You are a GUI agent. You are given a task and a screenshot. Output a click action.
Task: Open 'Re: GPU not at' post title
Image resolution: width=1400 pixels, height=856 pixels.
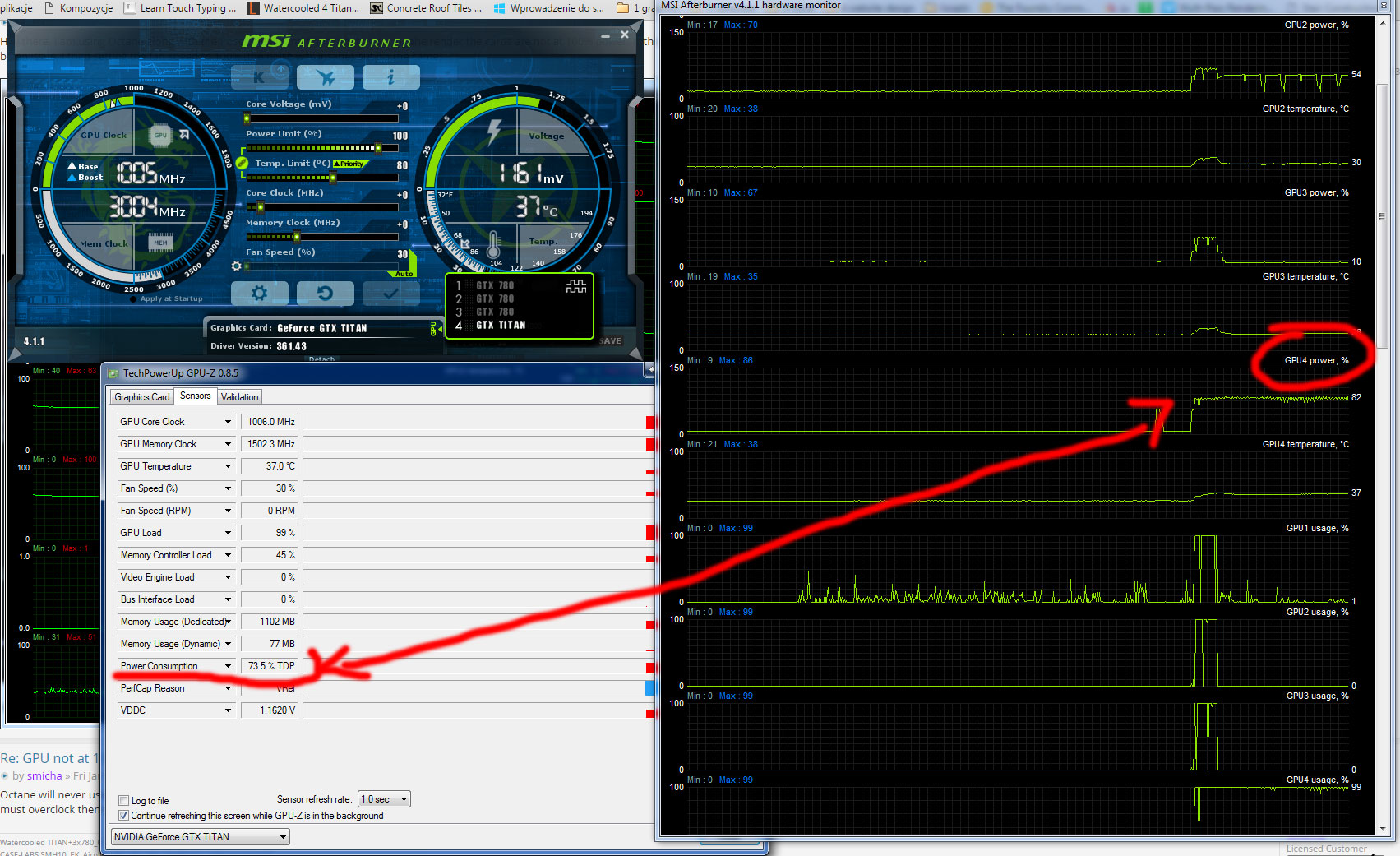[x=49, y=758]
